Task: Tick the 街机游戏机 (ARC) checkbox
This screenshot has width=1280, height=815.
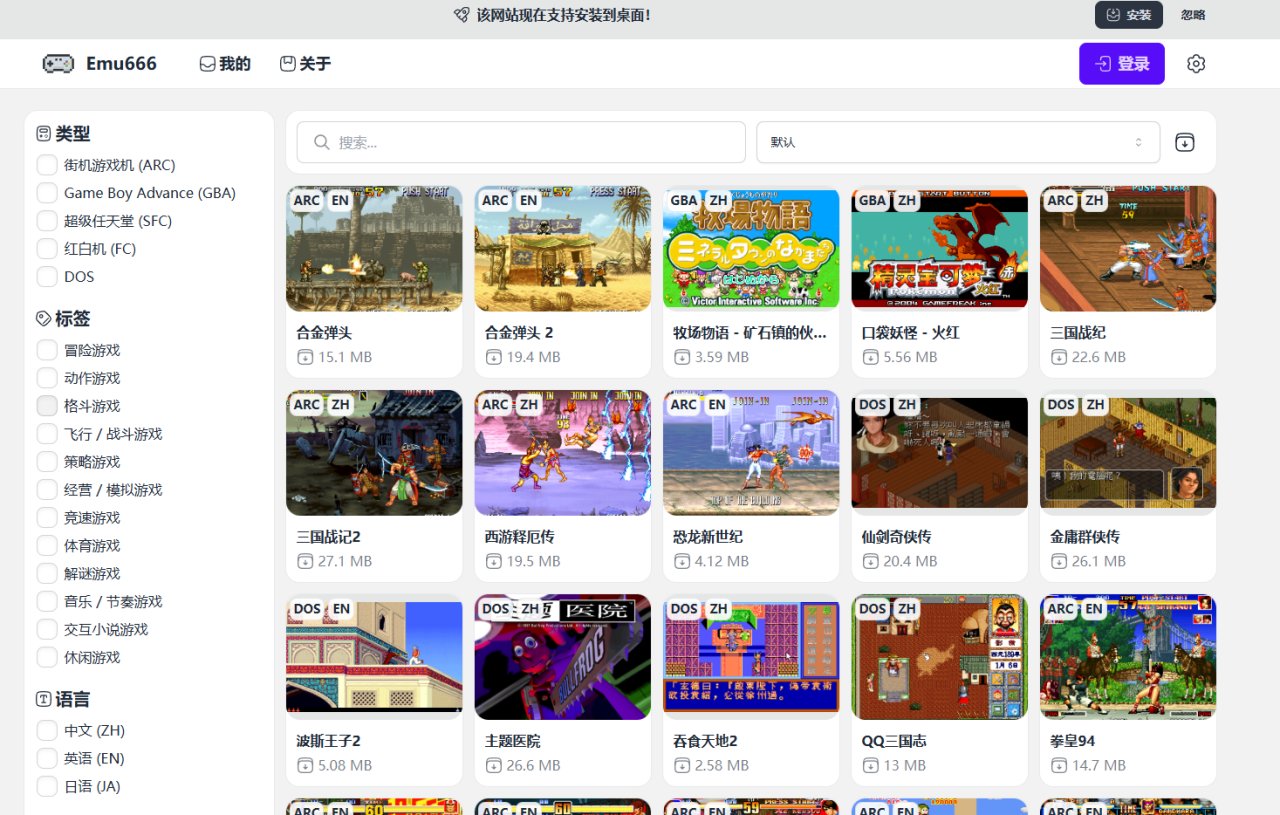Action: point(46,165)
